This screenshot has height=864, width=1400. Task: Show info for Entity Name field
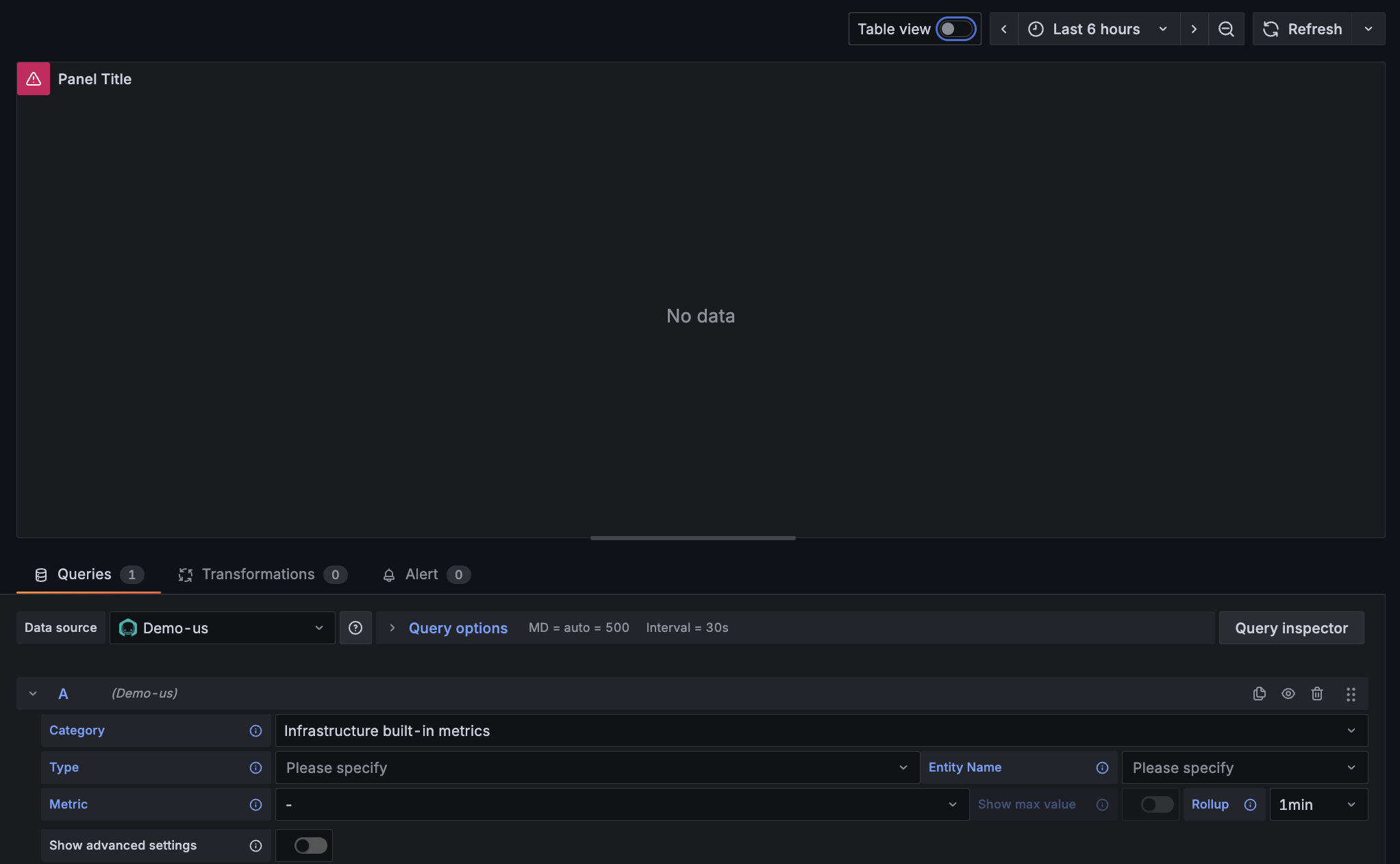coord(1102,767)
